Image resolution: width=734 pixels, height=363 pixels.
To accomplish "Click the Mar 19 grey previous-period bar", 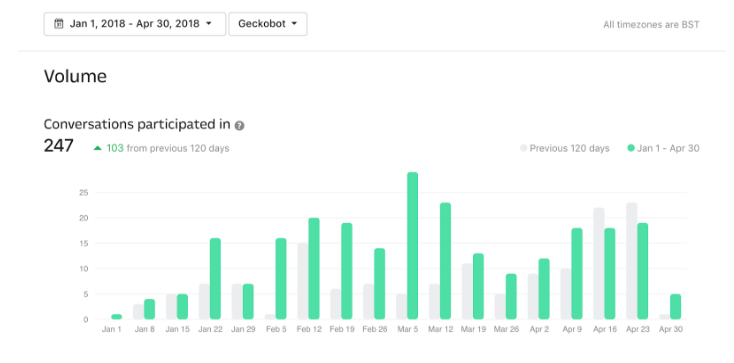I will click(x=467, y=291).
